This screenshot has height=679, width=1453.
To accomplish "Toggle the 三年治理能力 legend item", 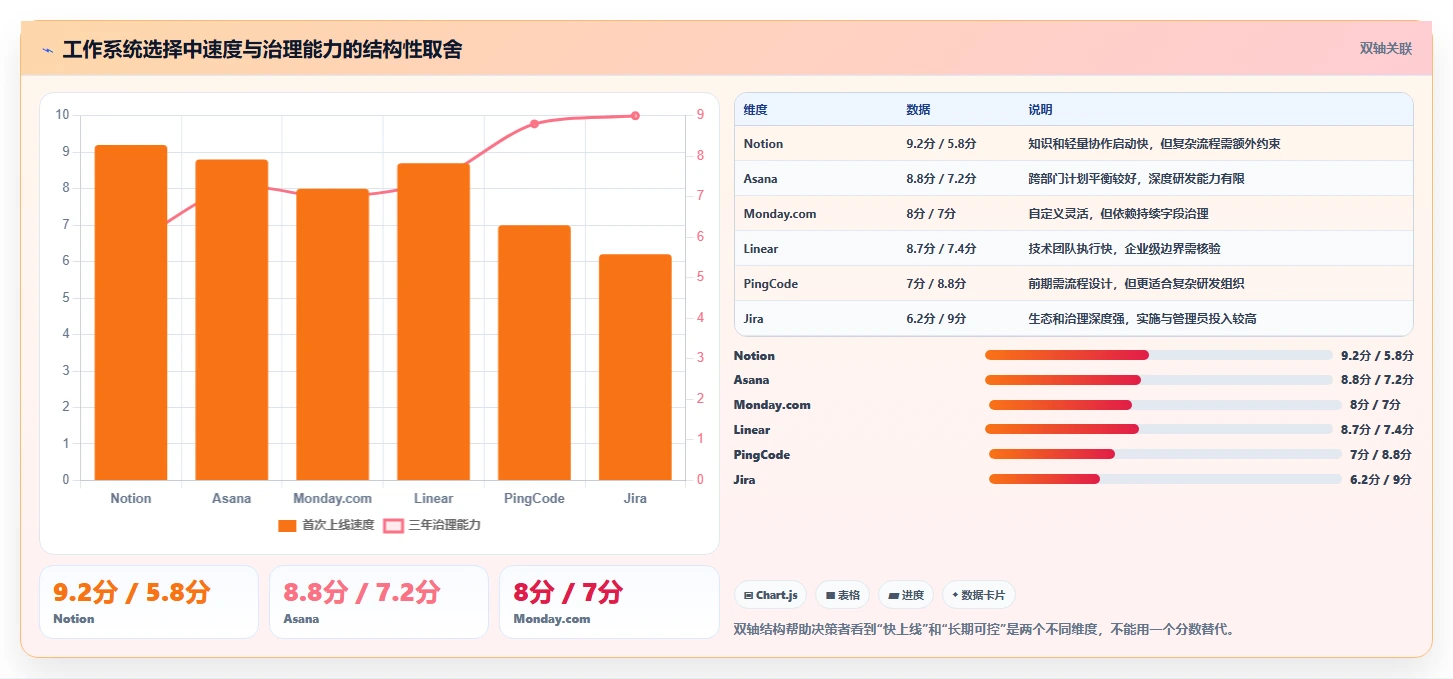I will pyautogui.click(x=432, y=525).
